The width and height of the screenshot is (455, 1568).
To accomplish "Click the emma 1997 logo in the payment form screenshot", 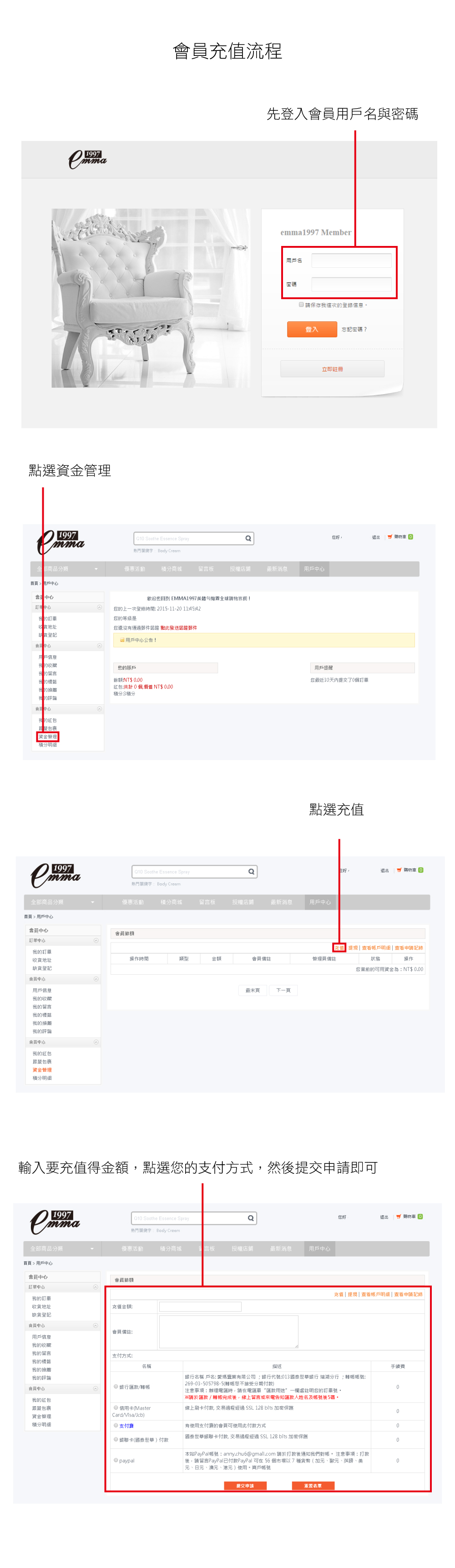I will coord(55,1222).
